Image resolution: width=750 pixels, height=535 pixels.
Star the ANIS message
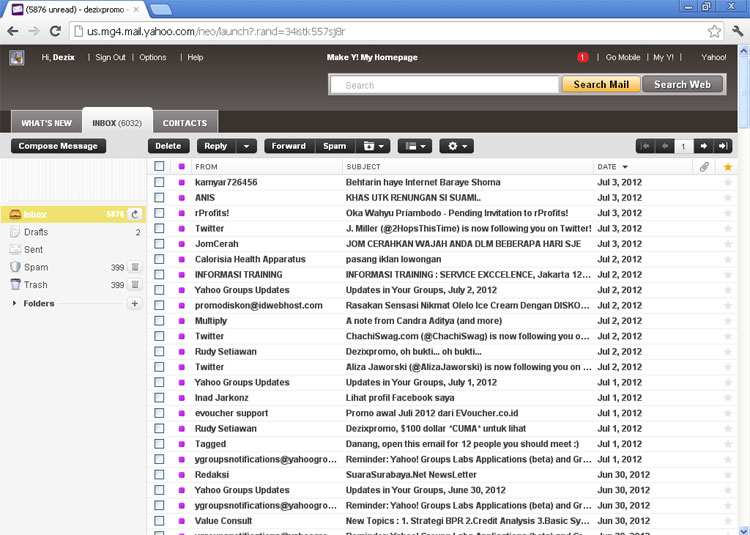[x=728, y=197]
